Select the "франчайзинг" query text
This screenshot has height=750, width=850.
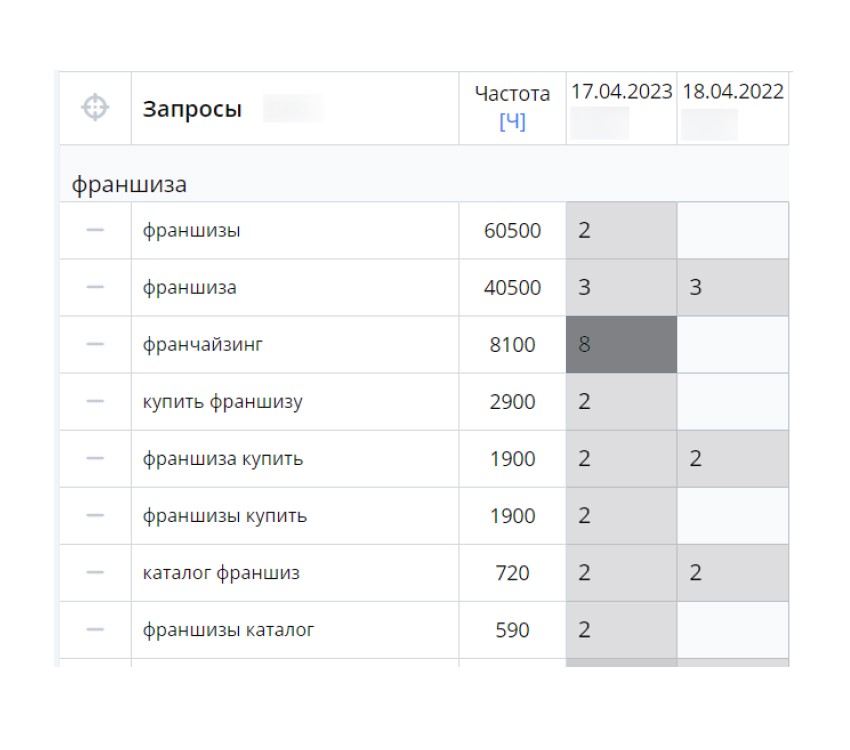pyautogui.click(x=202, y=345)
